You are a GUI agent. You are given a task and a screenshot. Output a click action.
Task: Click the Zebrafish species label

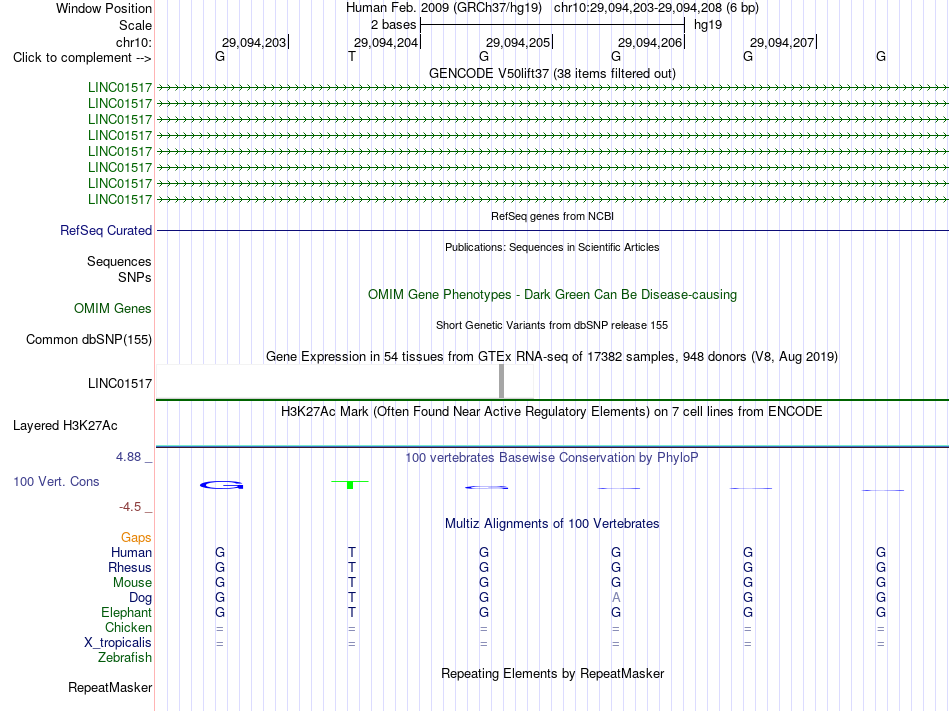tap(125, 657)
